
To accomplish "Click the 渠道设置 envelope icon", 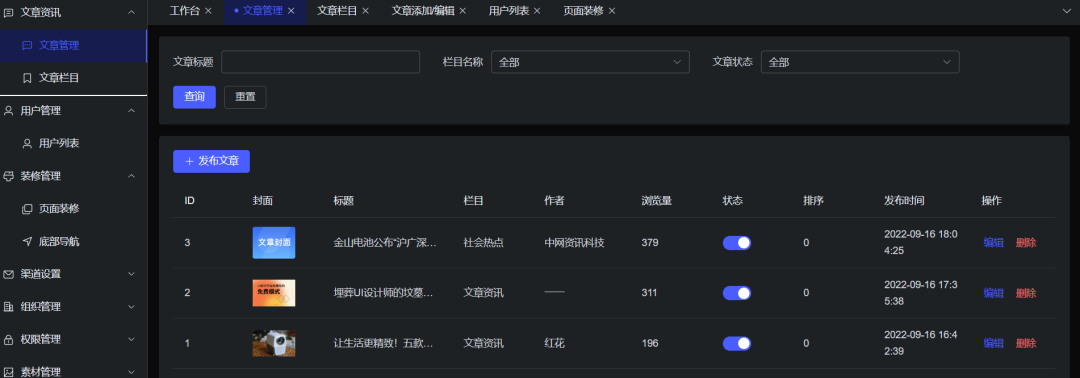I will 9,274.
